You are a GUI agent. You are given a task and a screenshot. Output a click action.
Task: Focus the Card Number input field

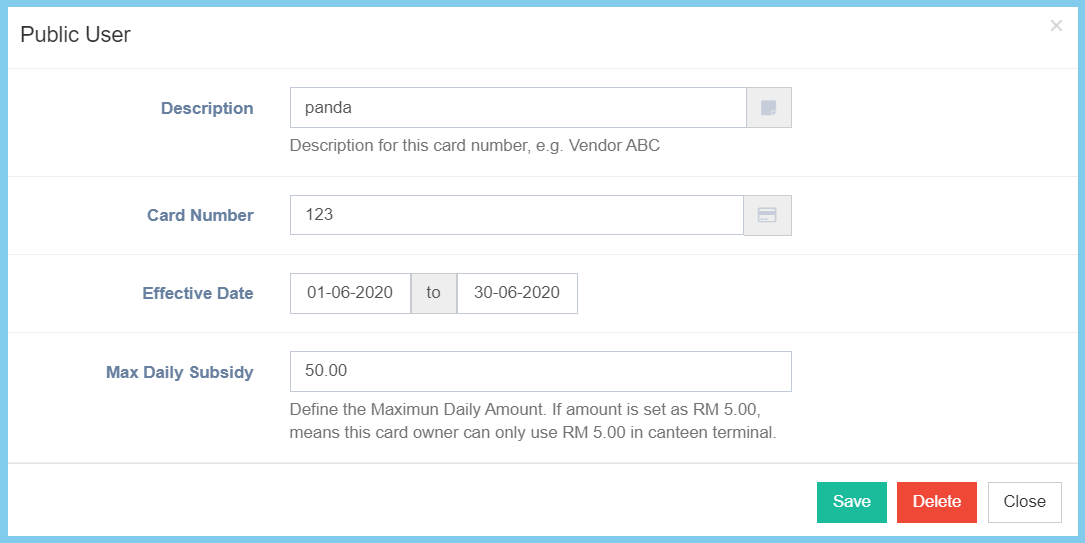pos(516,215)
